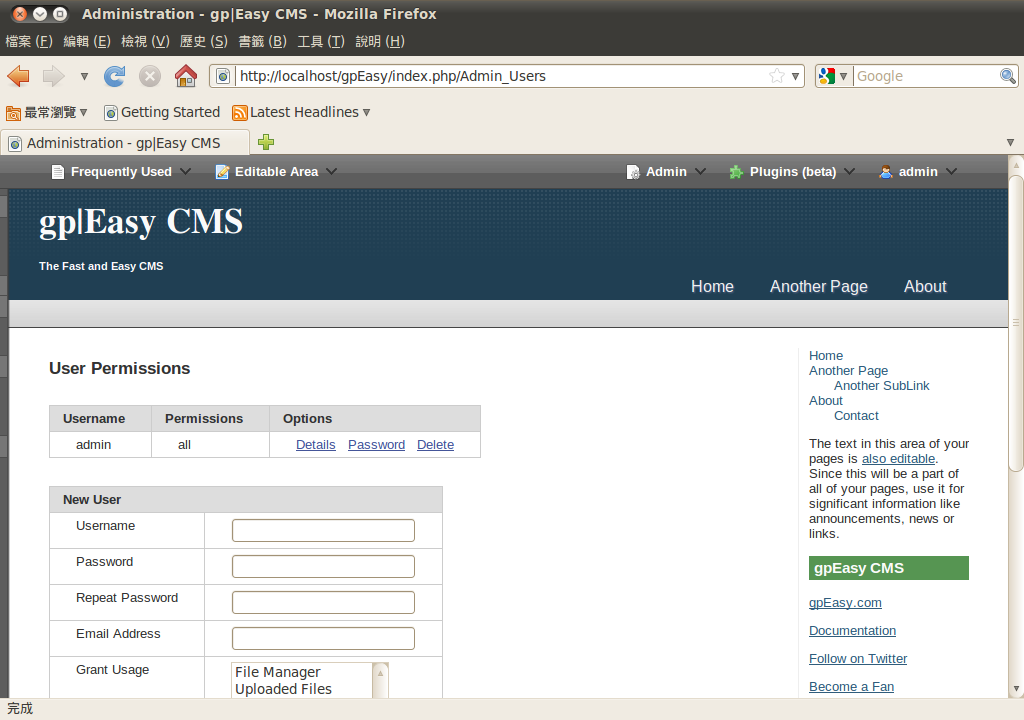This screenshot has width=1024, height=720.
Task: Expand the Frequently Used menu arrow
Action: pyautogui.click(x=185, y=171)
